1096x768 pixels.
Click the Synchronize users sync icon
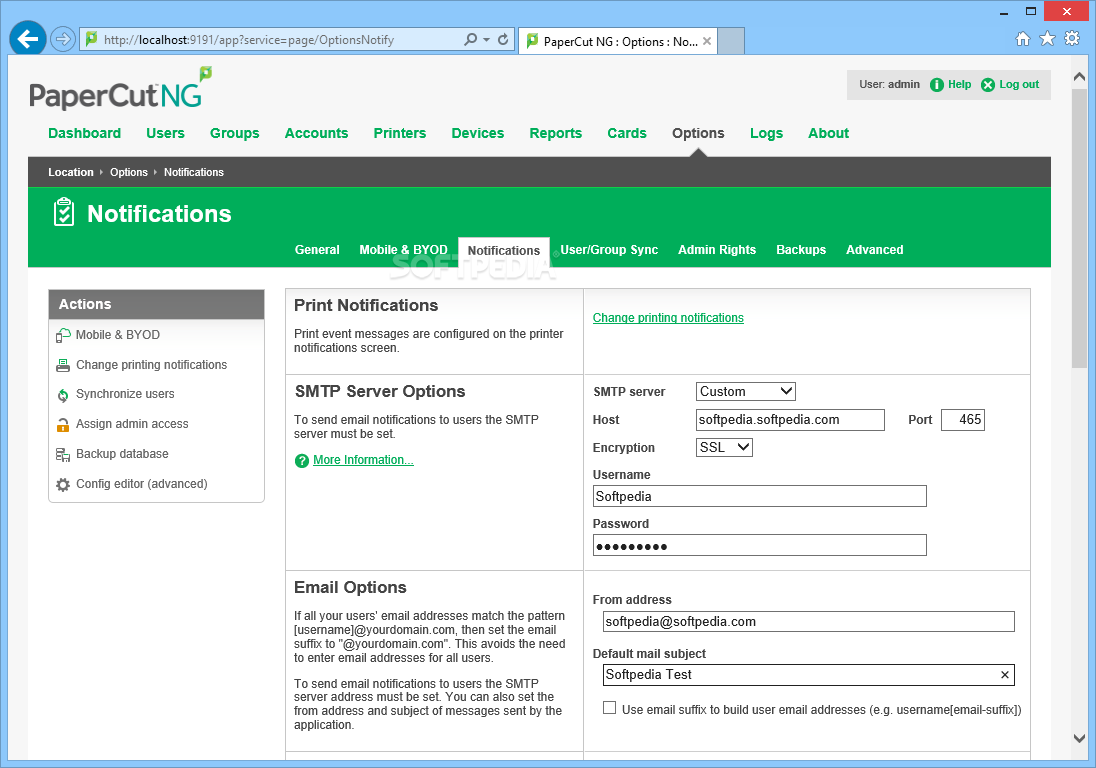click(x=63, y=395)
